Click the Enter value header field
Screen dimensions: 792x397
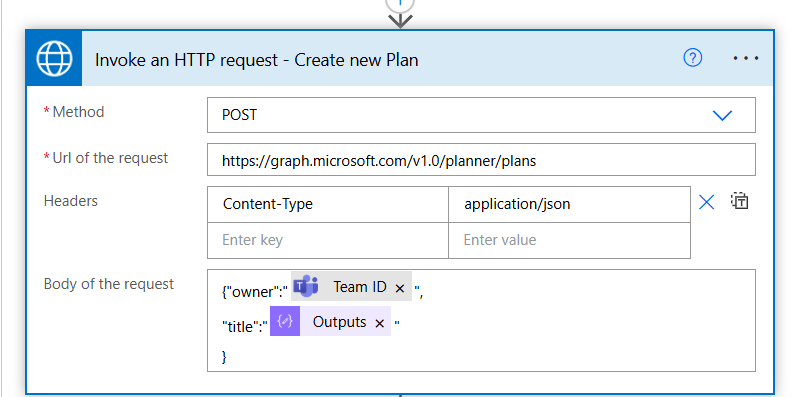pos(569,240)
